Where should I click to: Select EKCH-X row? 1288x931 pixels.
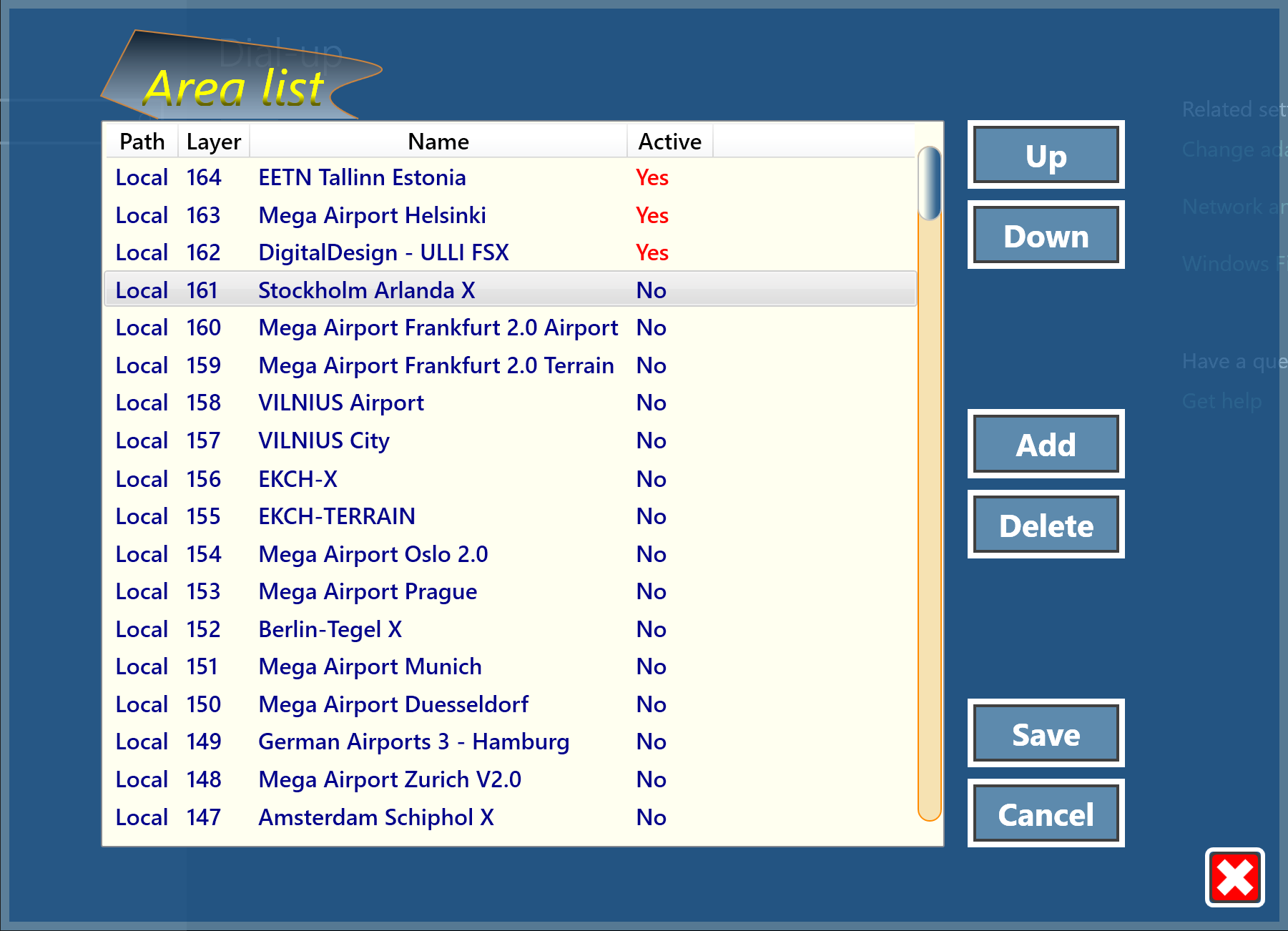[x=511, y=478]
